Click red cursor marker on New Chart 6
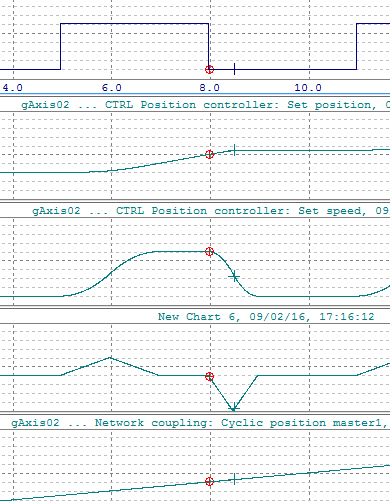The height and width of the screenshot is (504, 390). pyautogui.click(x=209, y=376)
